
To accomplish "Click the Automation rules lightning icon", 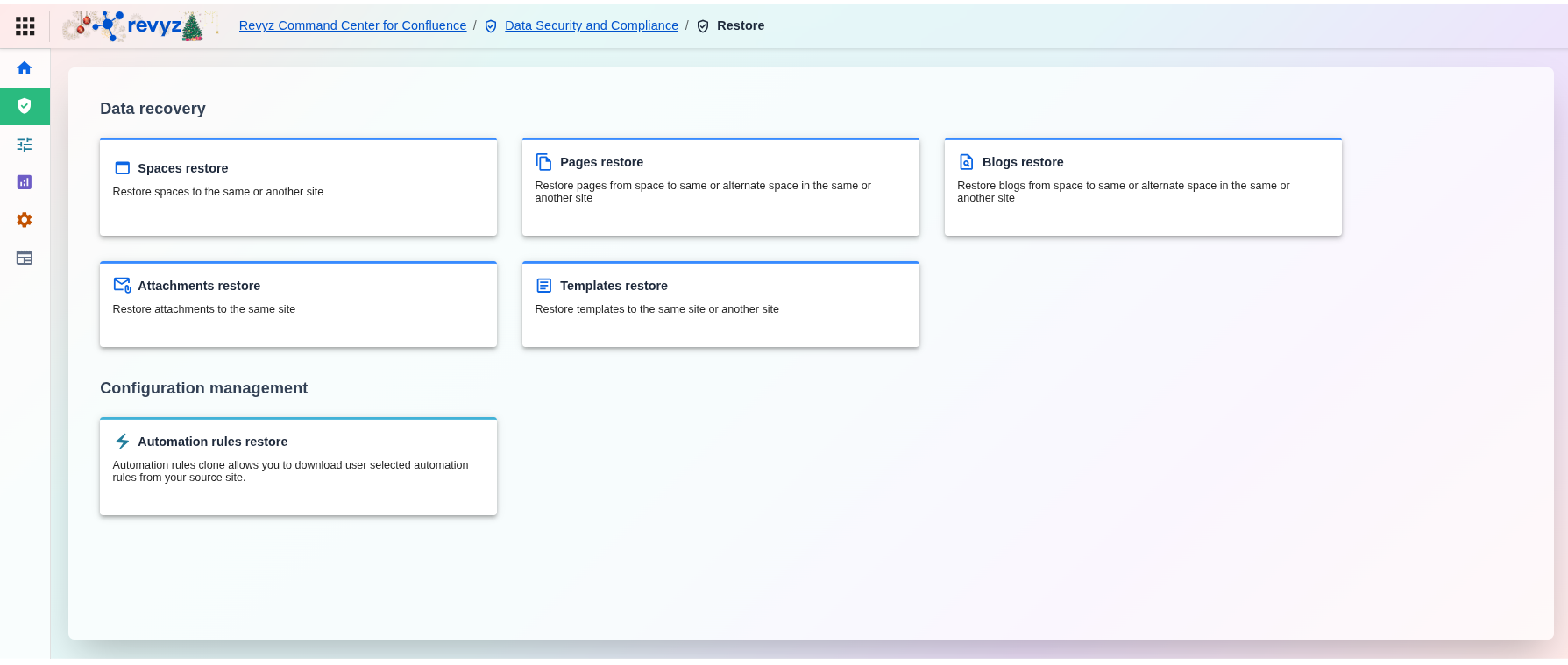I will tap(123, 442).
